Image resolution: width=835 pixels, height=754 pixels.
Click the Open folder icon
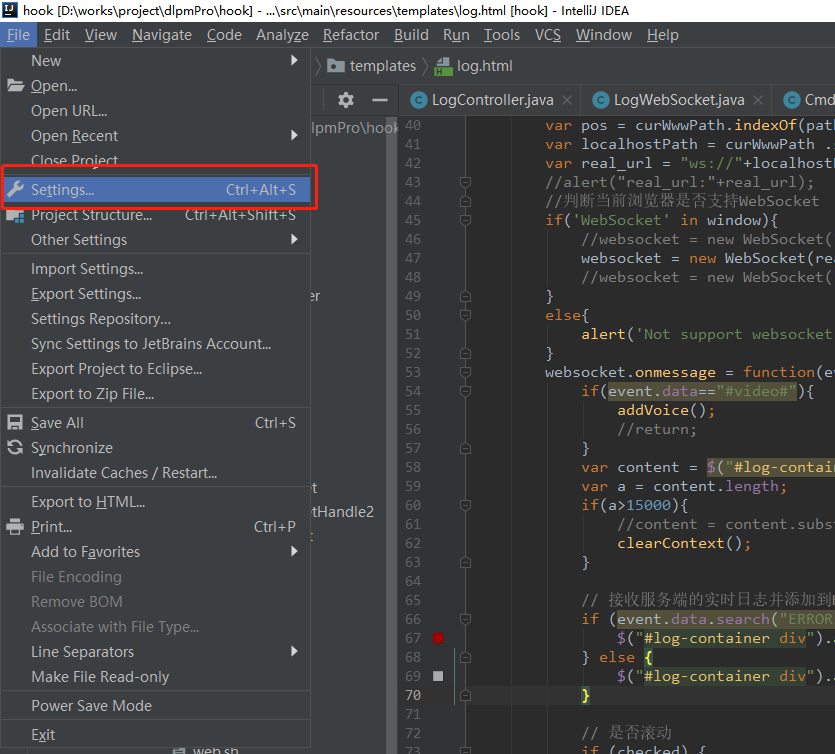click(15, 85)
